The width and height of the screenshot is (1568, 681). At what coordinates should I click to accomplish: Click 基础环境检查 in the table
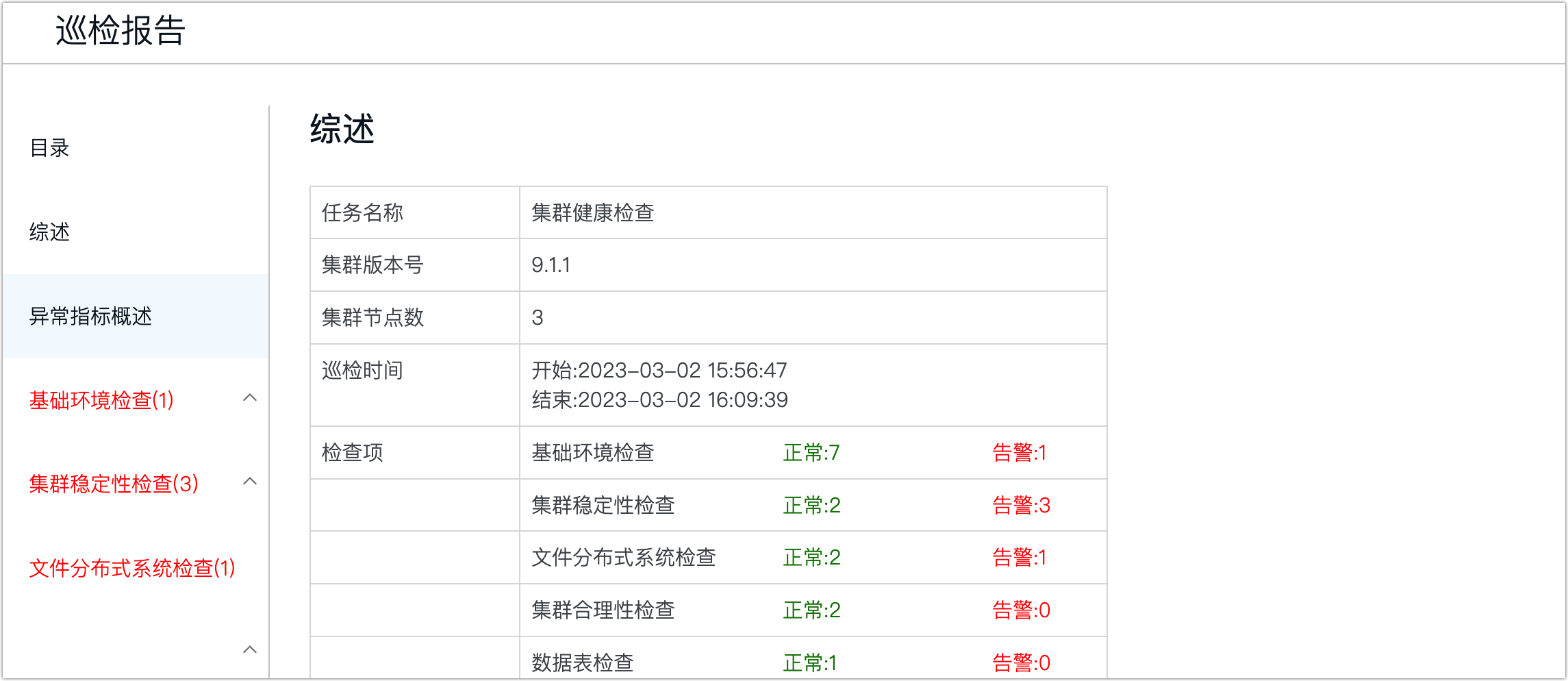pyautogui.click(x=593, y=453)
